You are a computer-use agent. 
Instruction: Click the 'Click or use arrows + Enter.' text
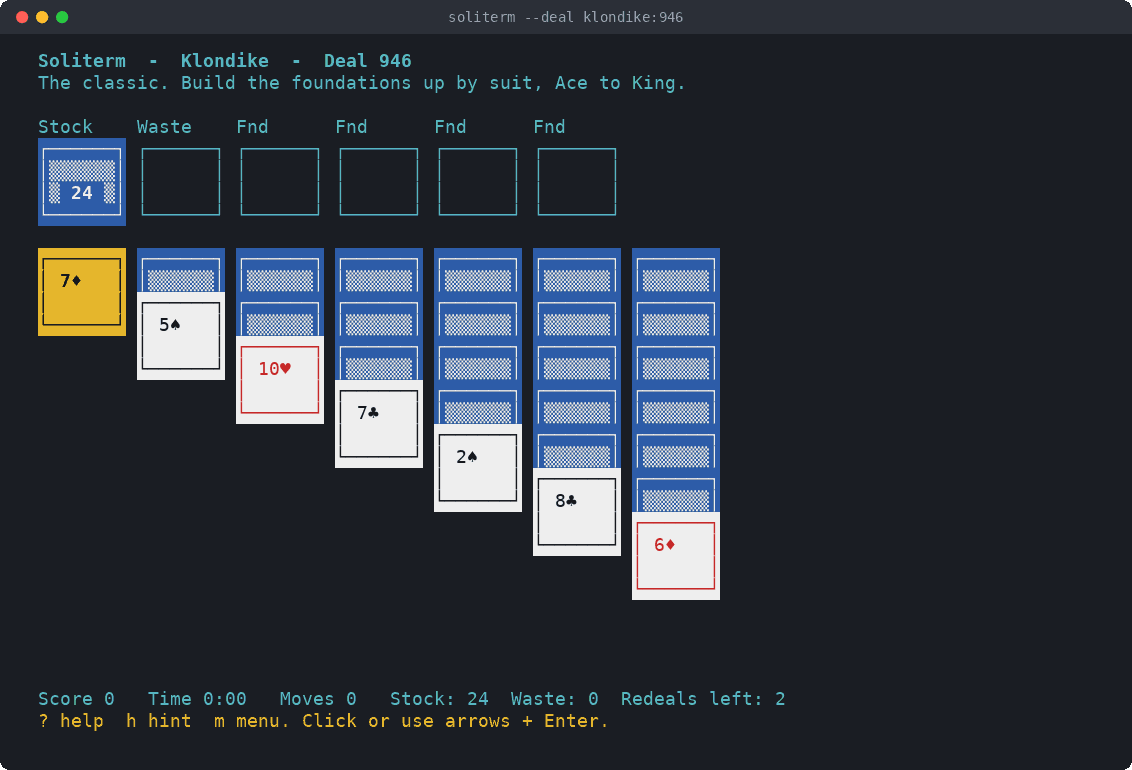point(456,721)
